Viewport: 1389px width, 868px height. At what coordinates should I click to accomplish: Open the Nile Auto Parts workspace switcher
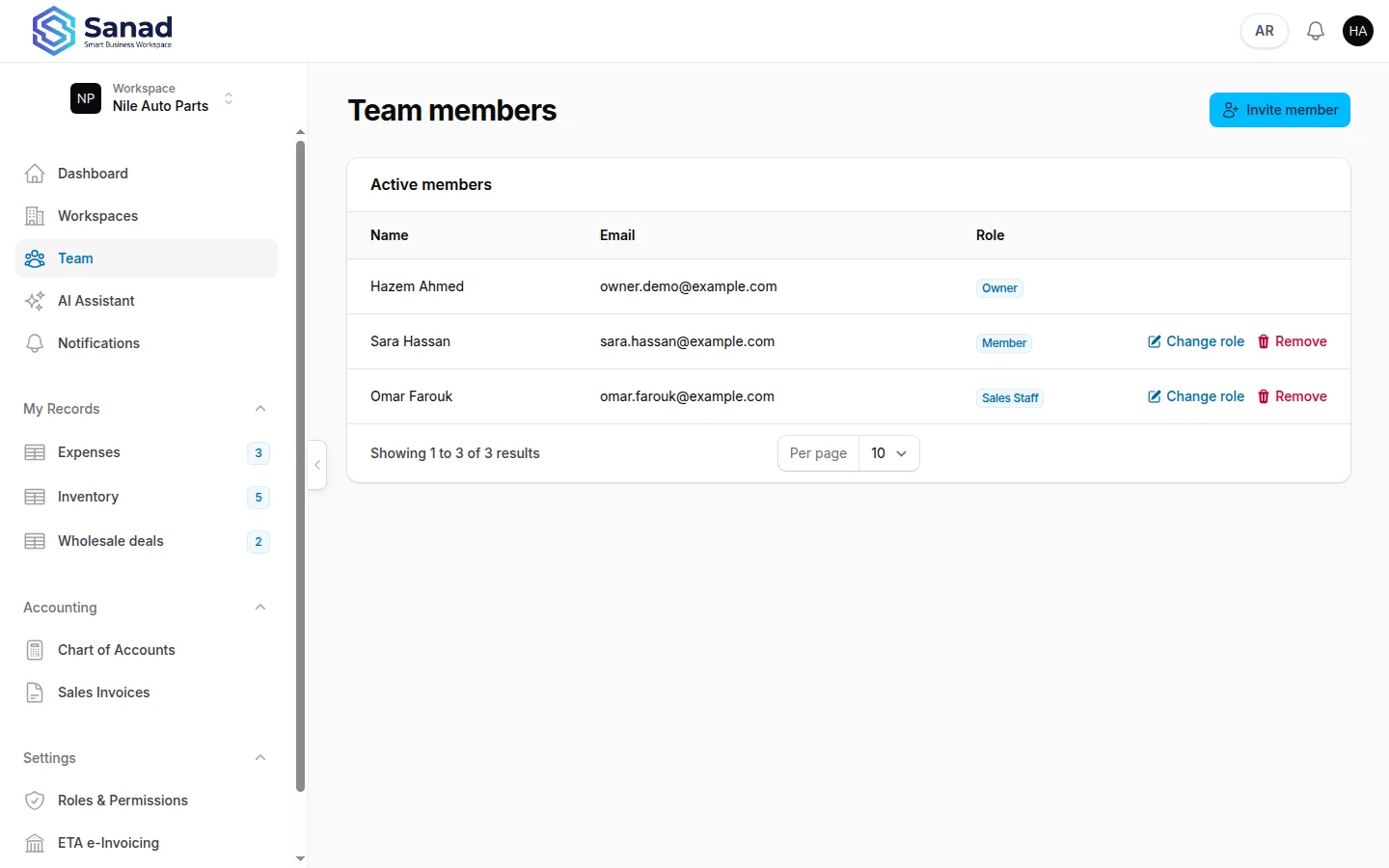[154, 98]
